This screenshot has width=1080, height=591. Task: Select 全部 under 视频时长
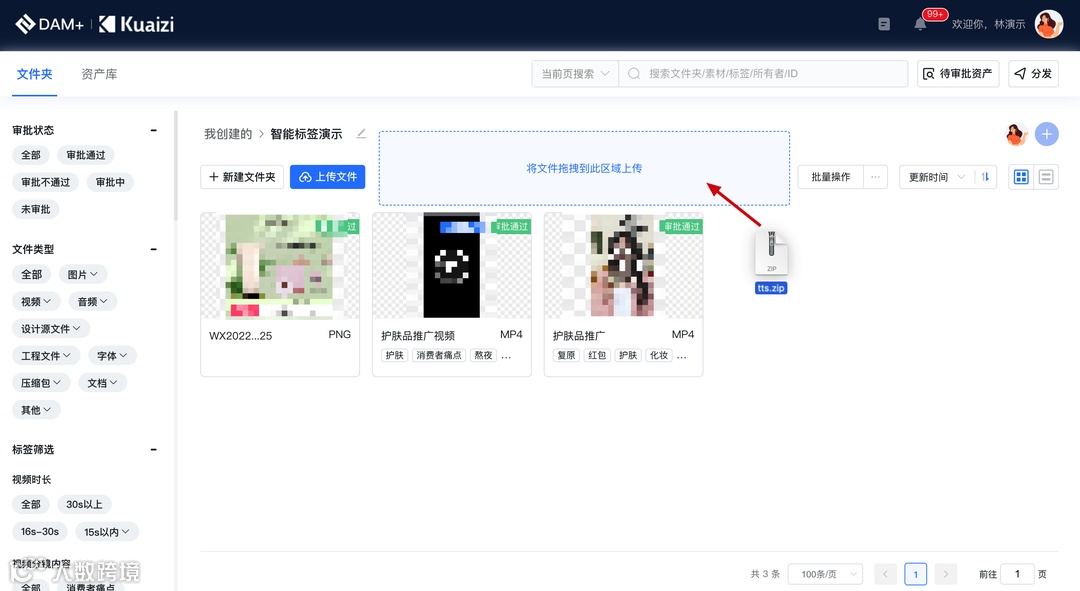[x=31, y=504]
